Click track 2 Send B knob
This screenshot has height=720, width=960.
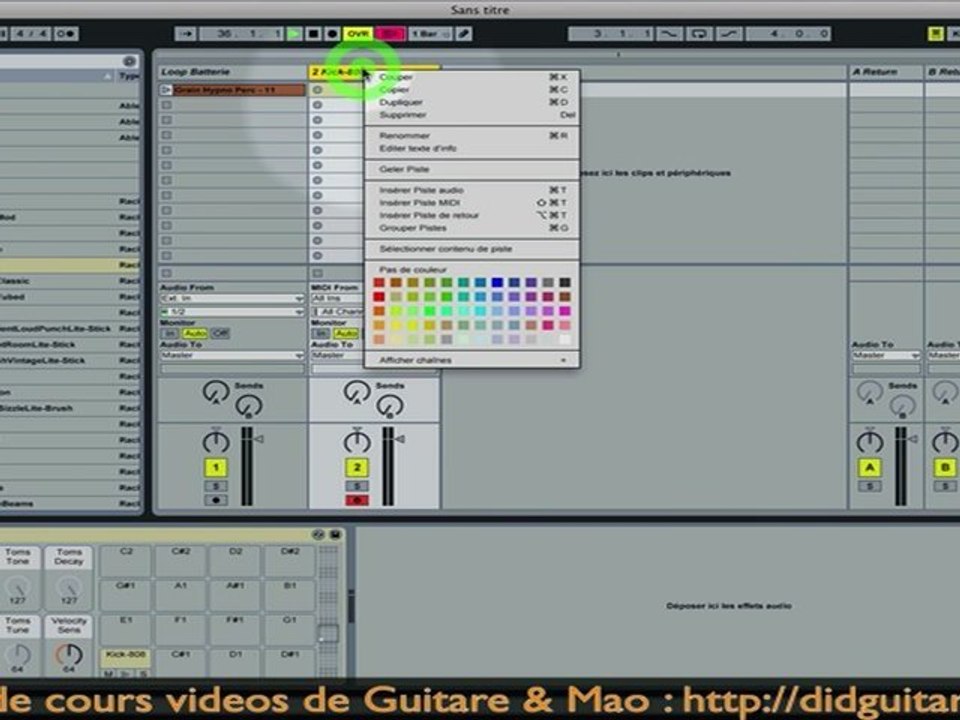coord(389,406)
